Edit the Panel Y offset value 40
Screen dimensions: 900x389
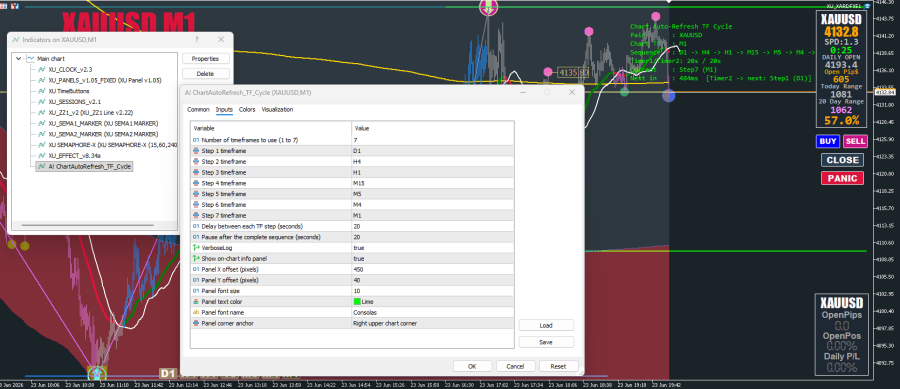[433, 280]
